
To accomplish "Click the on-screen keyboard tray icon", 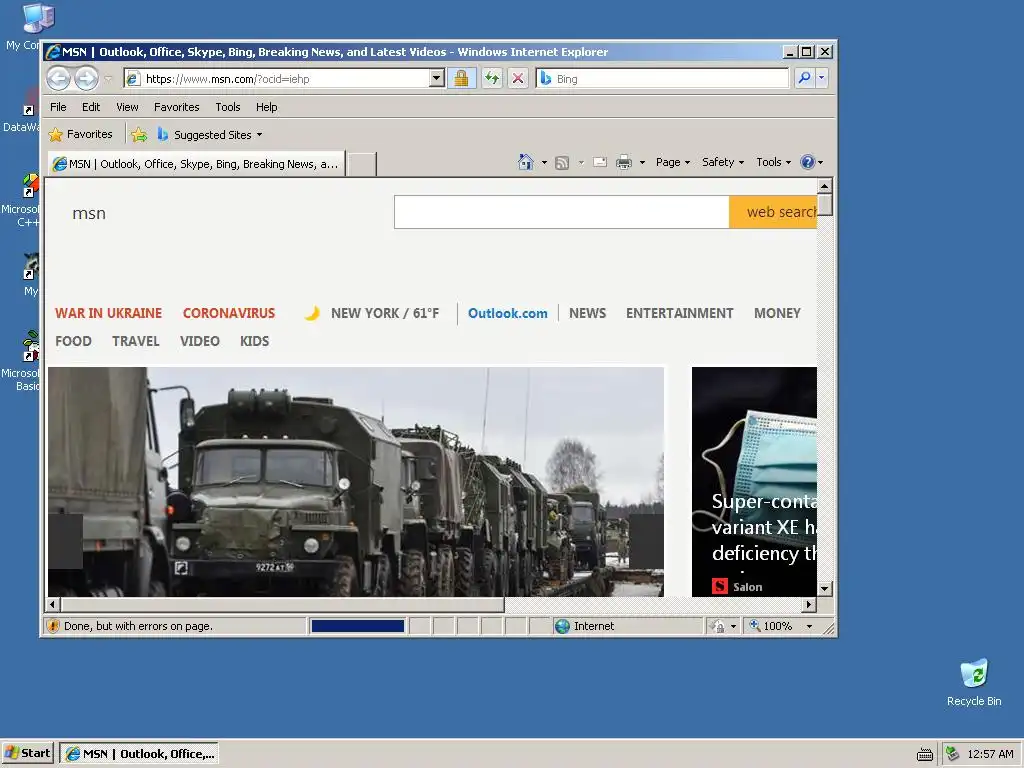I will (x=925, y=754).
